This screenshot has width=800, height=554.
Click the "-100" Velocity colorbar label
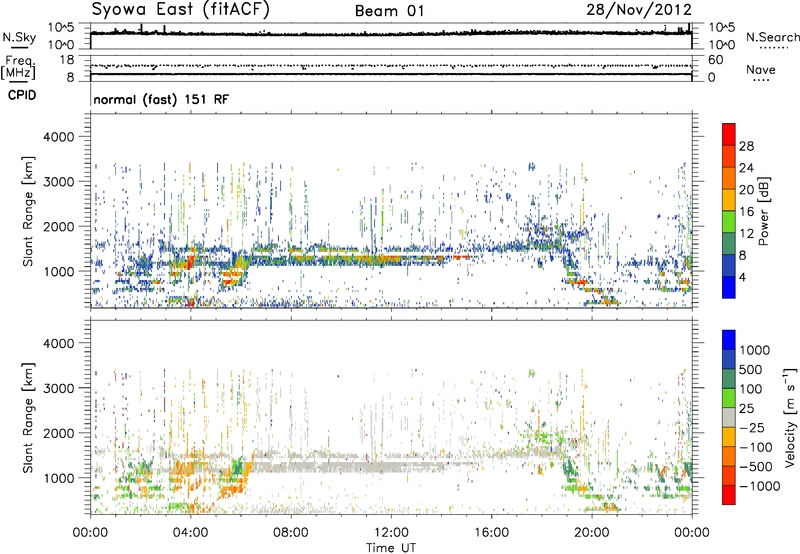[756, 447]
